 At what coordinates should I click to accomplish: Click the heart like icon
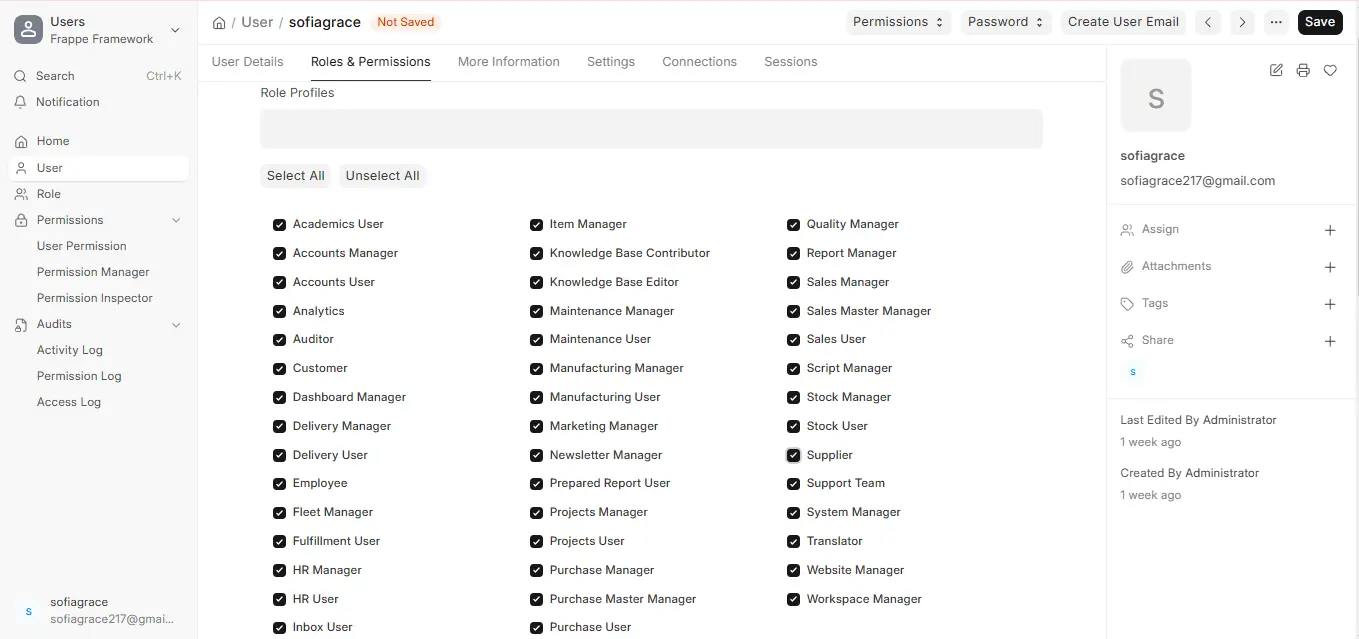click(x=1330, y=70)
